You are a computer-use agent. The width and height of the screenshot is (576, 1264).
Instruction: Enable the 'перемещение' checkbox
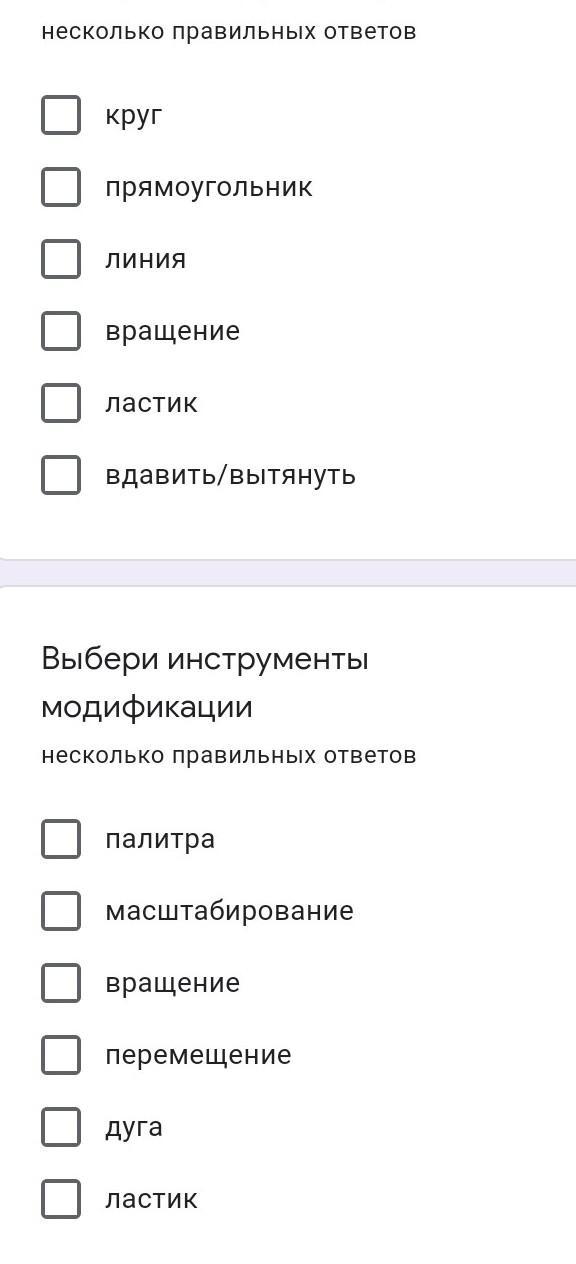point(61,1055)
